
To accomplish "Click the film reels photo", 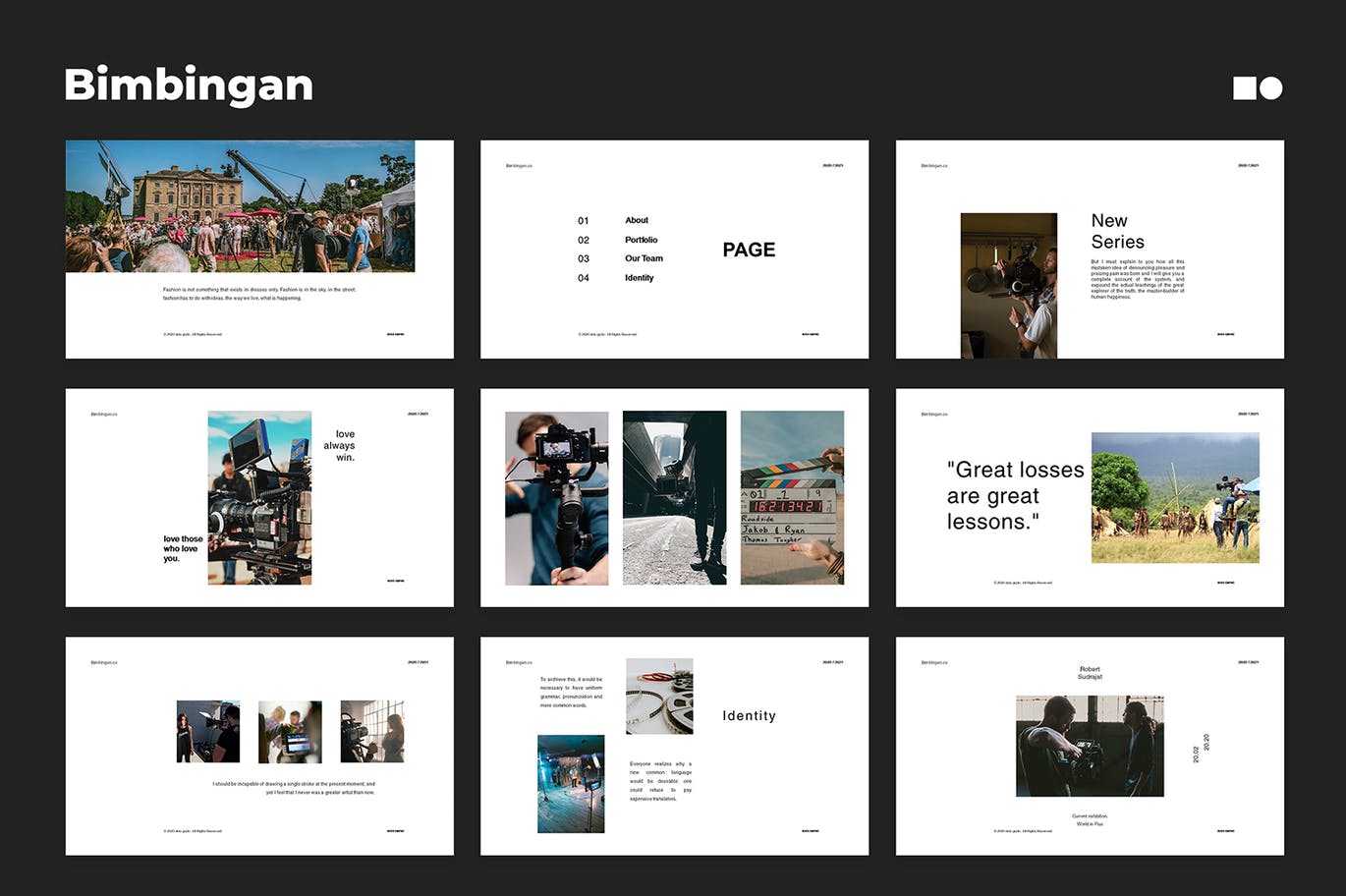I will click(659, 697).
